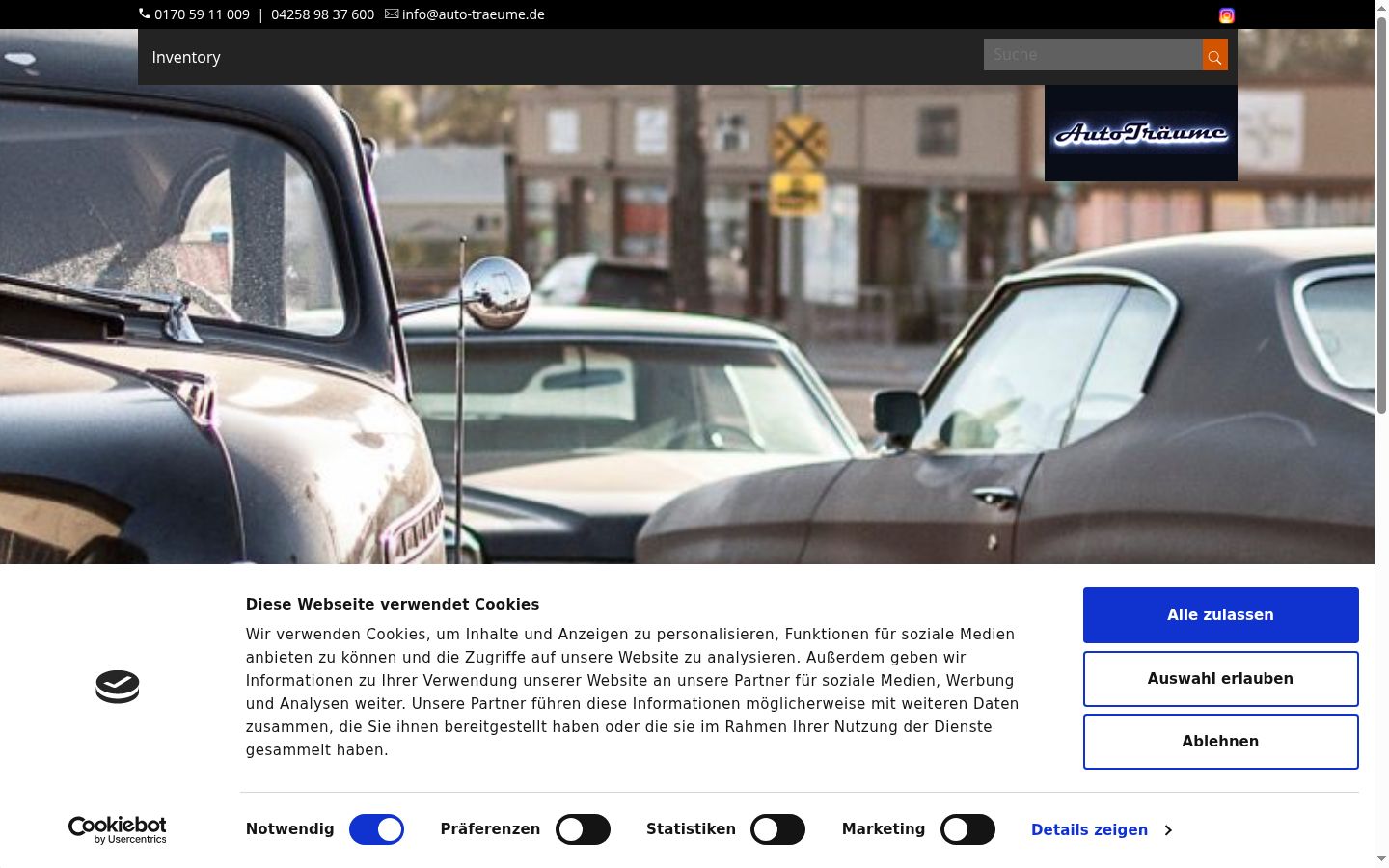
Task: Email info@auto-traeume.de
Action: click(x=473, y=14)
